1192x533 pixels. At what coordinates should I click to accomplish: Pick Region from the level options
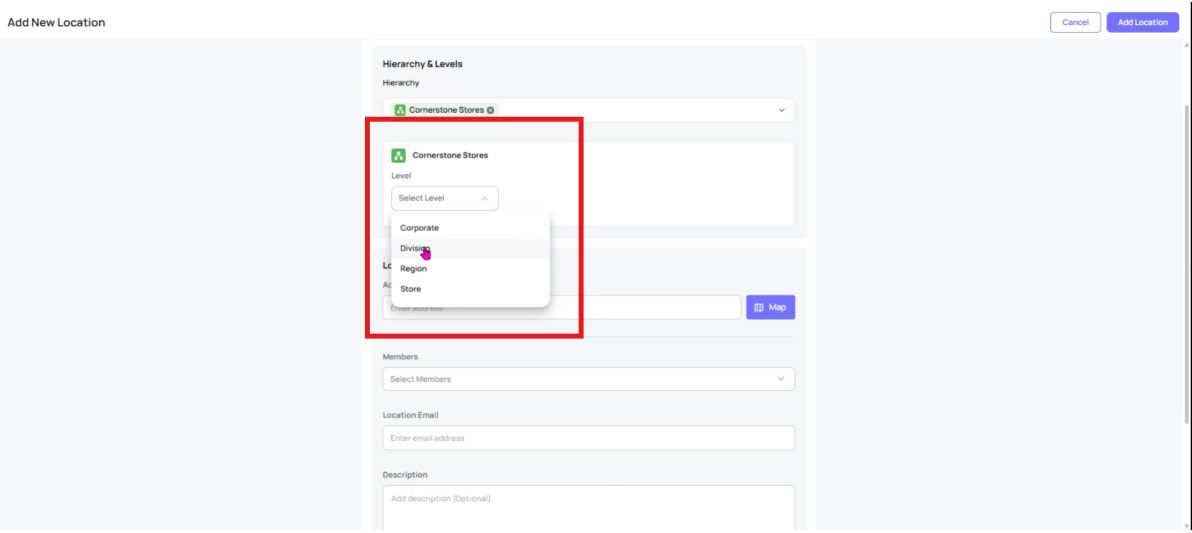point(414,269)
